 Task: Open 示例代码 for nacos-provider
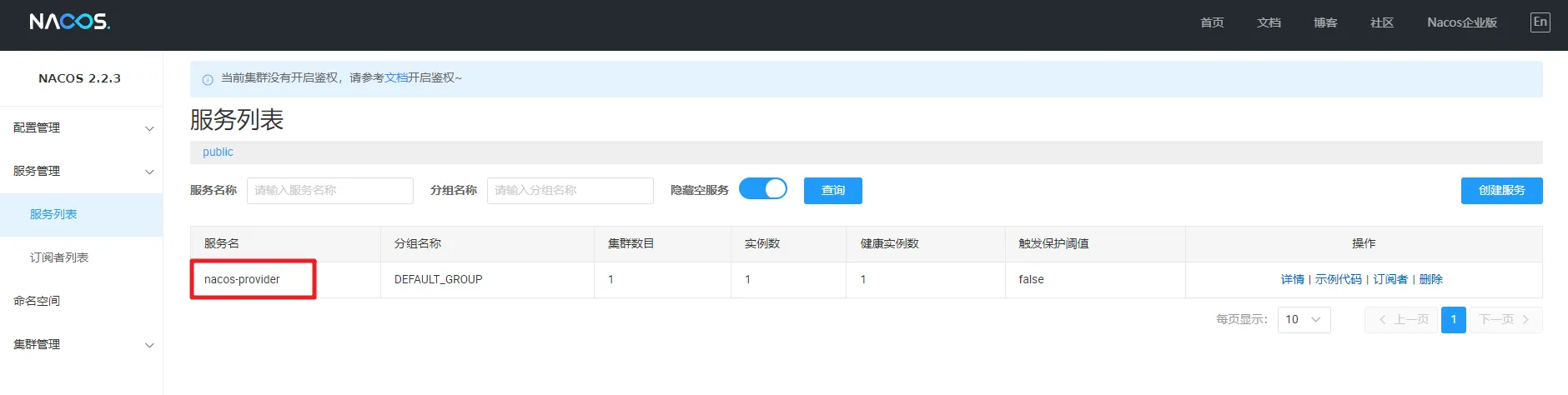point(1338,279)
